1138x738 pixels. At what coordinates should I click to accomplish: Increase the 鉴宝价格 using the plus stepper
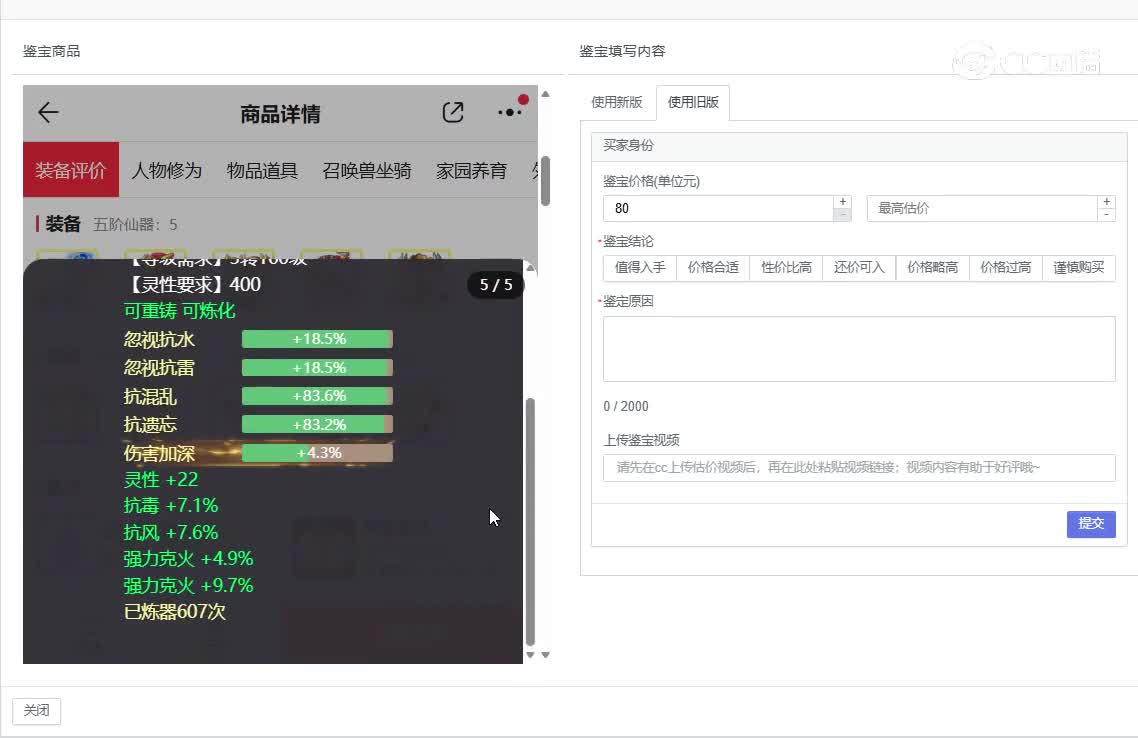[x=842, y=201]
